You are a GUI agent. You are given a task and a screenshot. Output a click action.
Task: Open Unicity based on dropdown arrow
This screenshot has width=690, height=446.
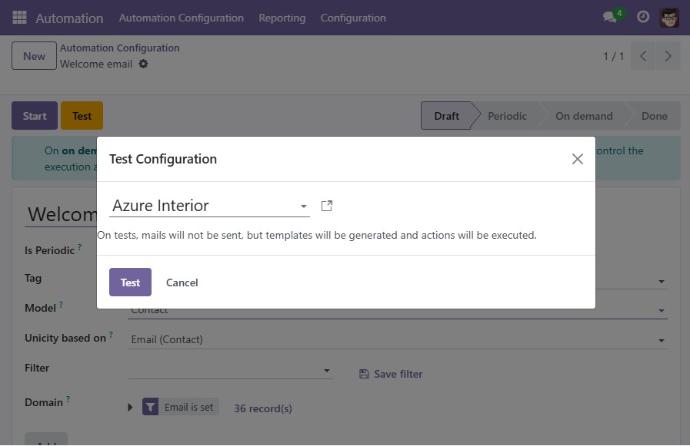[661, 340]
